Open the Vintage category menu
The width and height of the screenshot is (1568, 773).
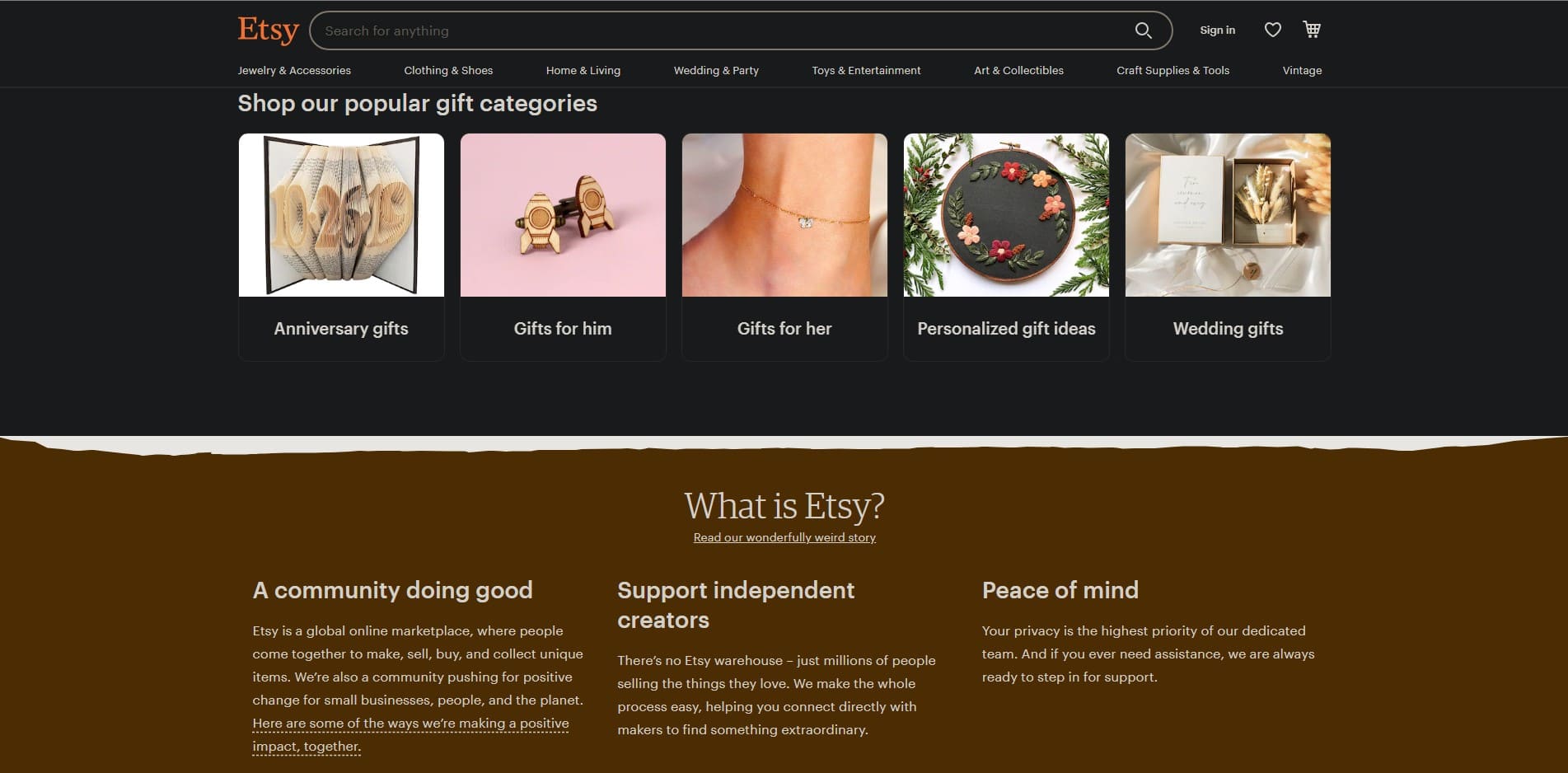[x=1302, y=70]
